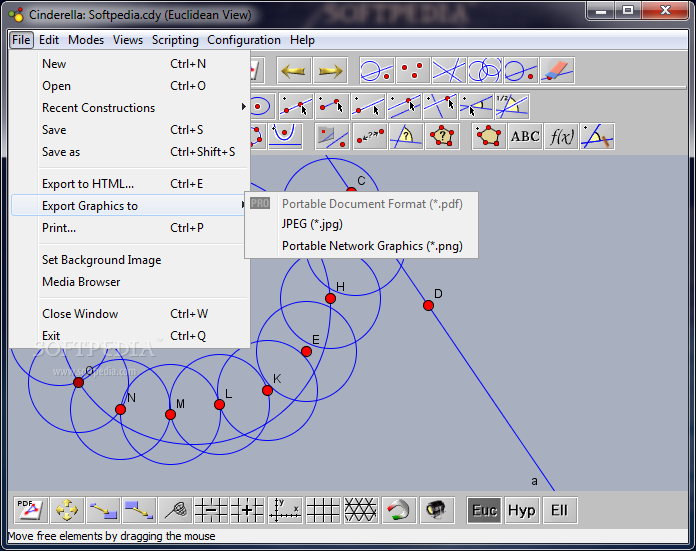This screenshot has width=696, height=551.
Task: Click the four-arrow translate view icon
Action: coord(67,510)
